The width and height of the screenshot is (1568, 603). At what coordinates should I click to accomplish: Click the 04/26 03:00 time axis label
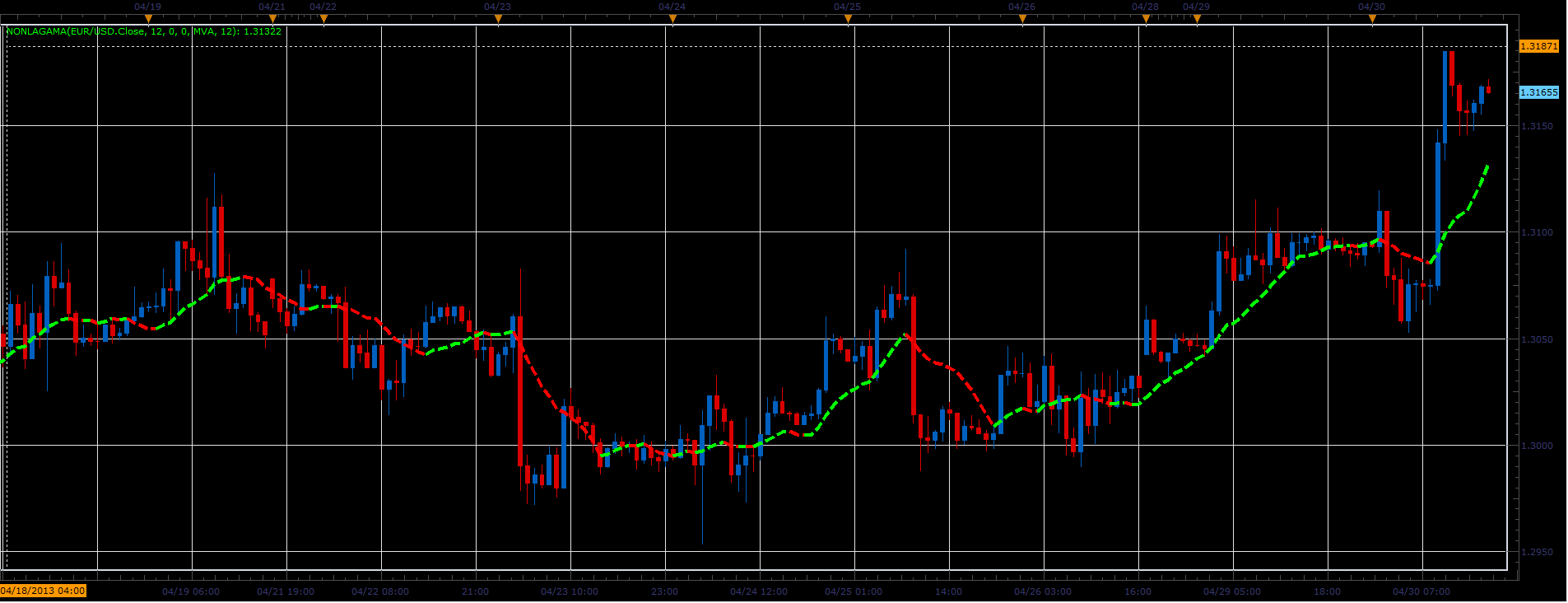pyautogui.click(x=1043, y=591)
